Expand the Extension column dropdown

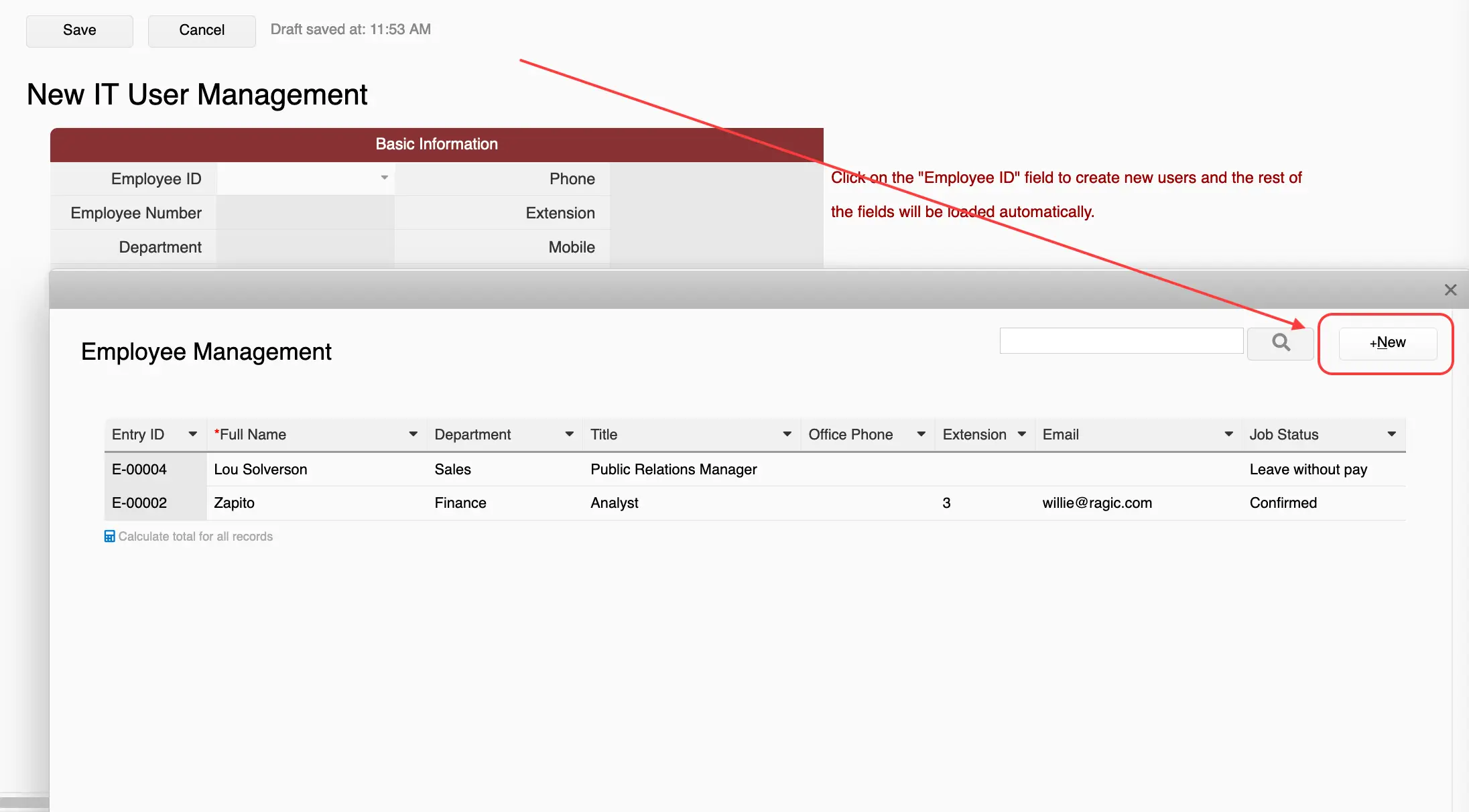pyautogui.click(x=1022, y=435)
